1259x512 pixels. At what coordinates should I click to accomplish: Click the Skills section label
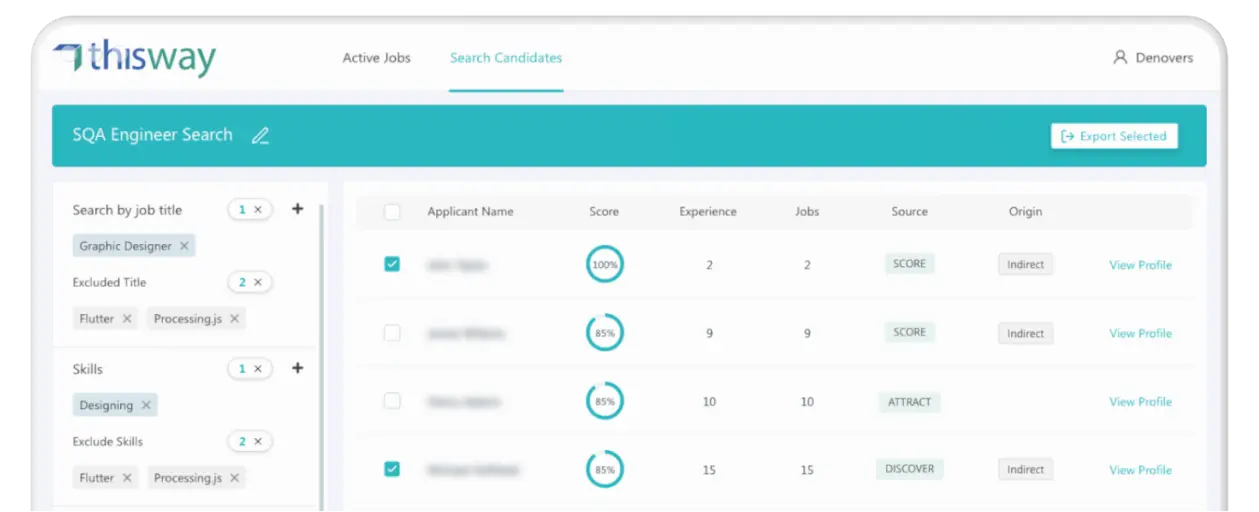coord(88,369)
